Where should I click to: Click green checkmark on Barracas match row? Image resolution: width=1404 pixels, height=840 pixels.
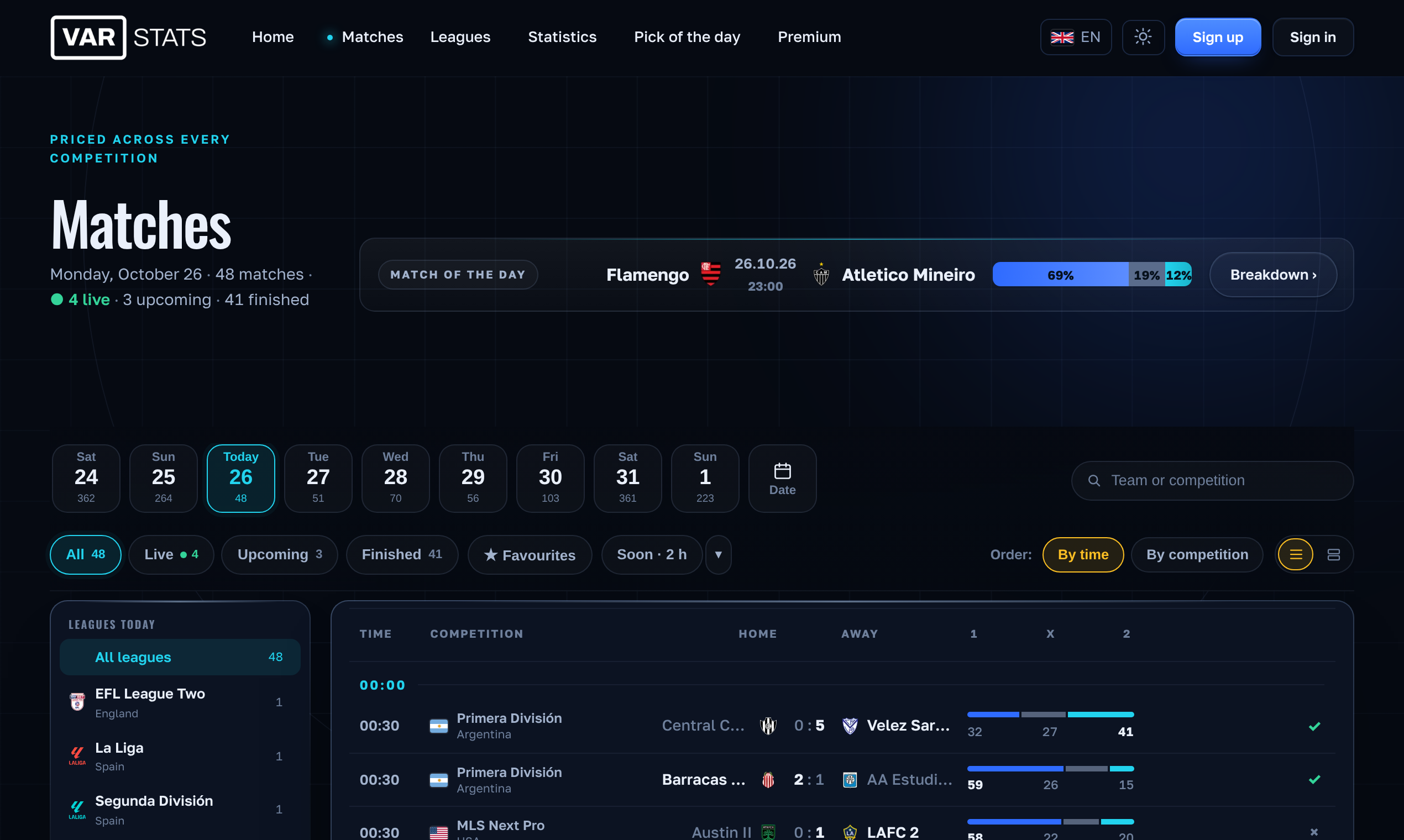point(1314,780)
